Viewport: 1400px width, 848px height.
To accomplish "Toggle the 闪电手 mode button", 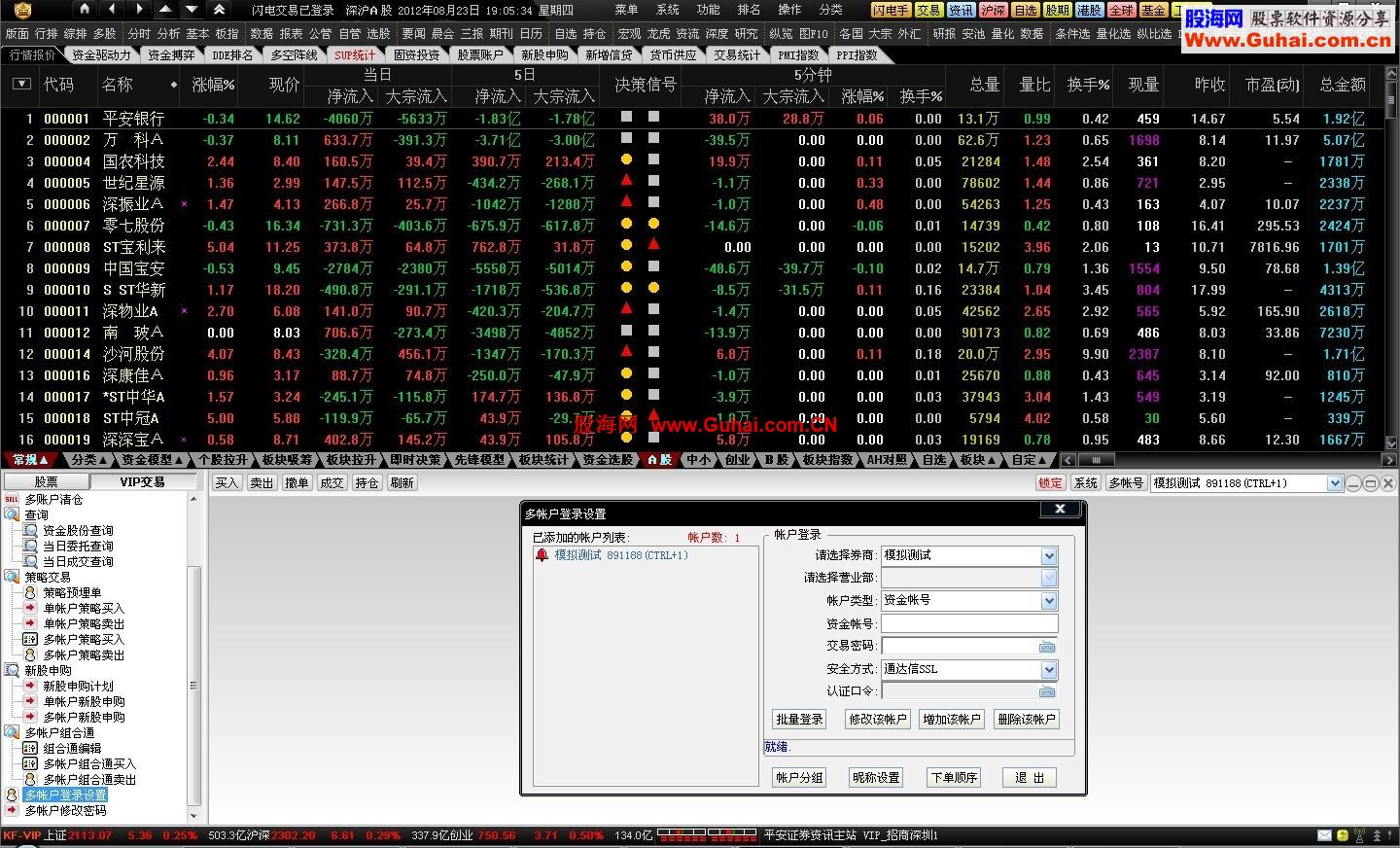I will click(x=891, y=10).
